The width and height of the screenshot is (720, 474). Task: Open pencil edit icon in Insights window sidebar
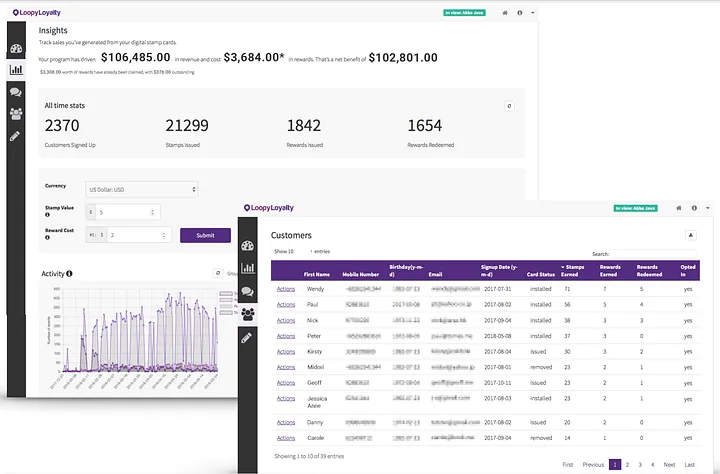tap(15, 136)
